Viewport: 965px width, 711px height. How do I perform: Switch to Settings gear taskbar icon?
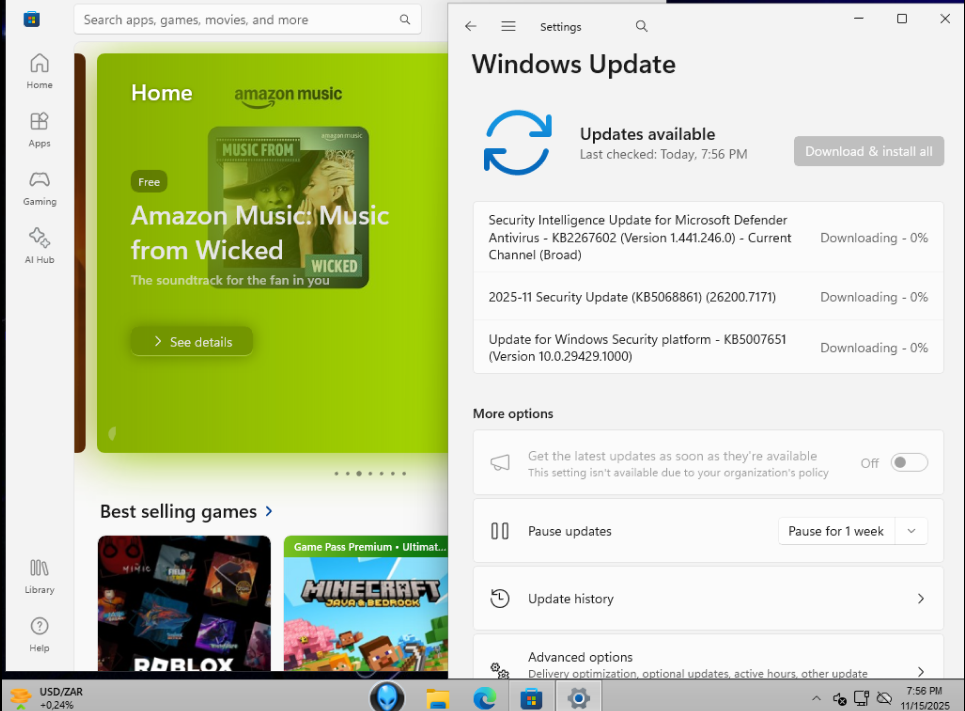tap(579, 698)
